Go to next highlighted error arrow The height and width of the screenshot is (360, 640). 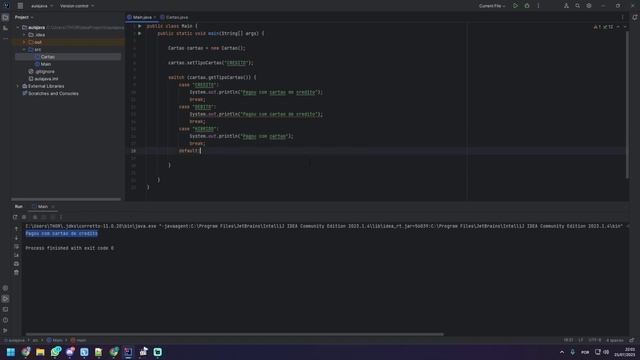[x=625, y=27]
